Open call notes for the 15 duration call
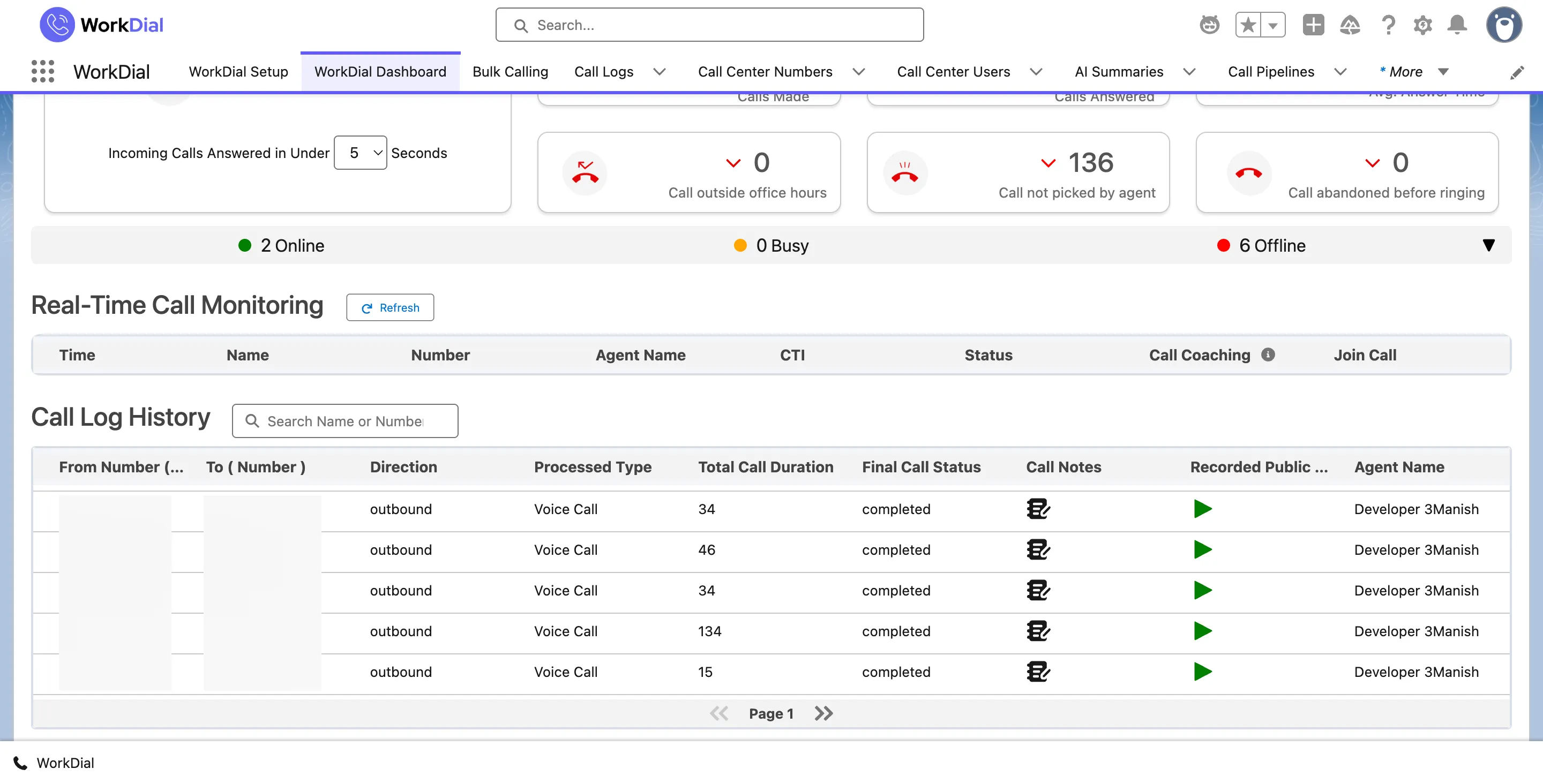The height and width of the screenshot is (784, 1543). 1038,672
